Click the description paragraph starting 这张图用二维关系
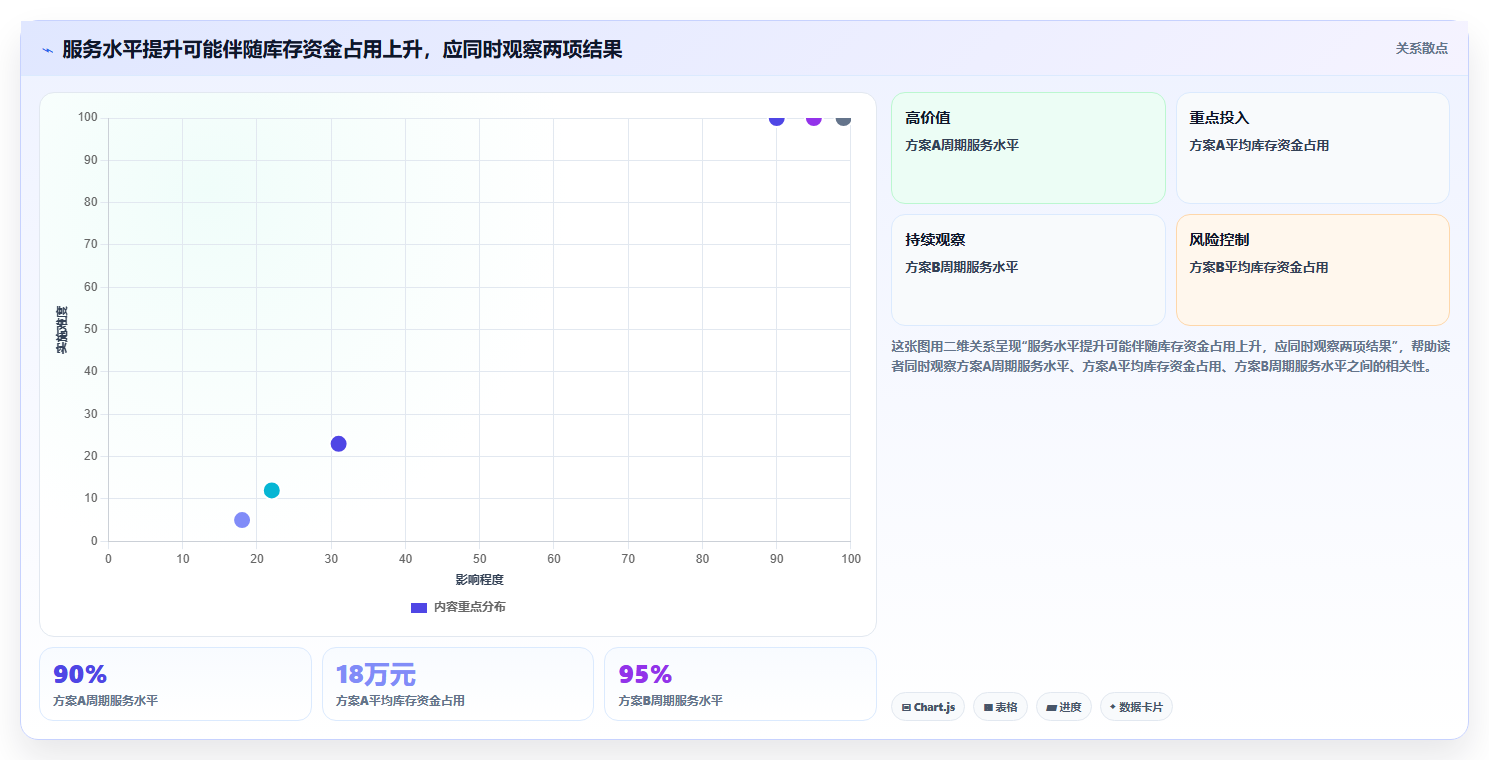This screenshot has height=760, width=1489. [x=1170, y=356]
